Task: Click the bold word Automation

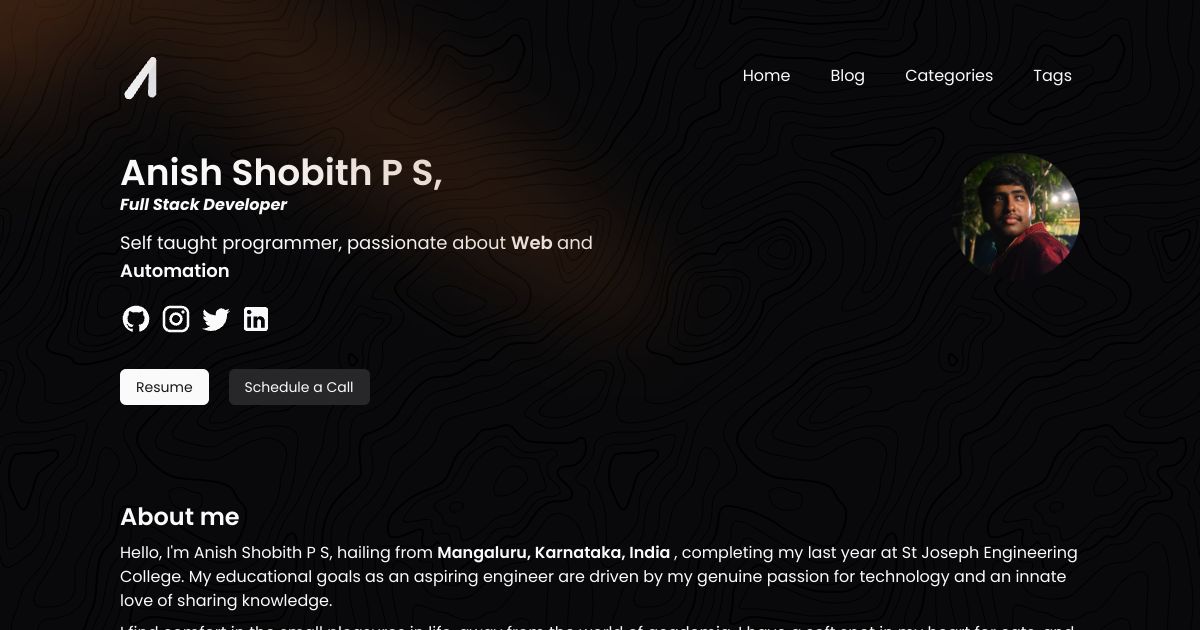Action: click(174, 271)
